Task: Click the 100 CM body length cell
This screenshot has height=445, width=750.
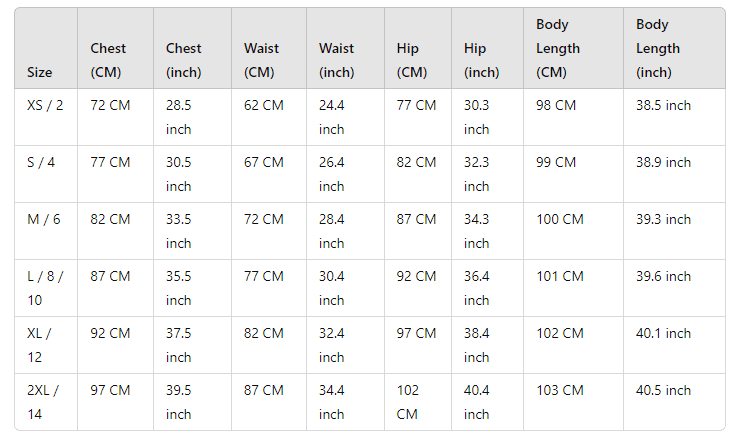Action: tap(560, 219)
